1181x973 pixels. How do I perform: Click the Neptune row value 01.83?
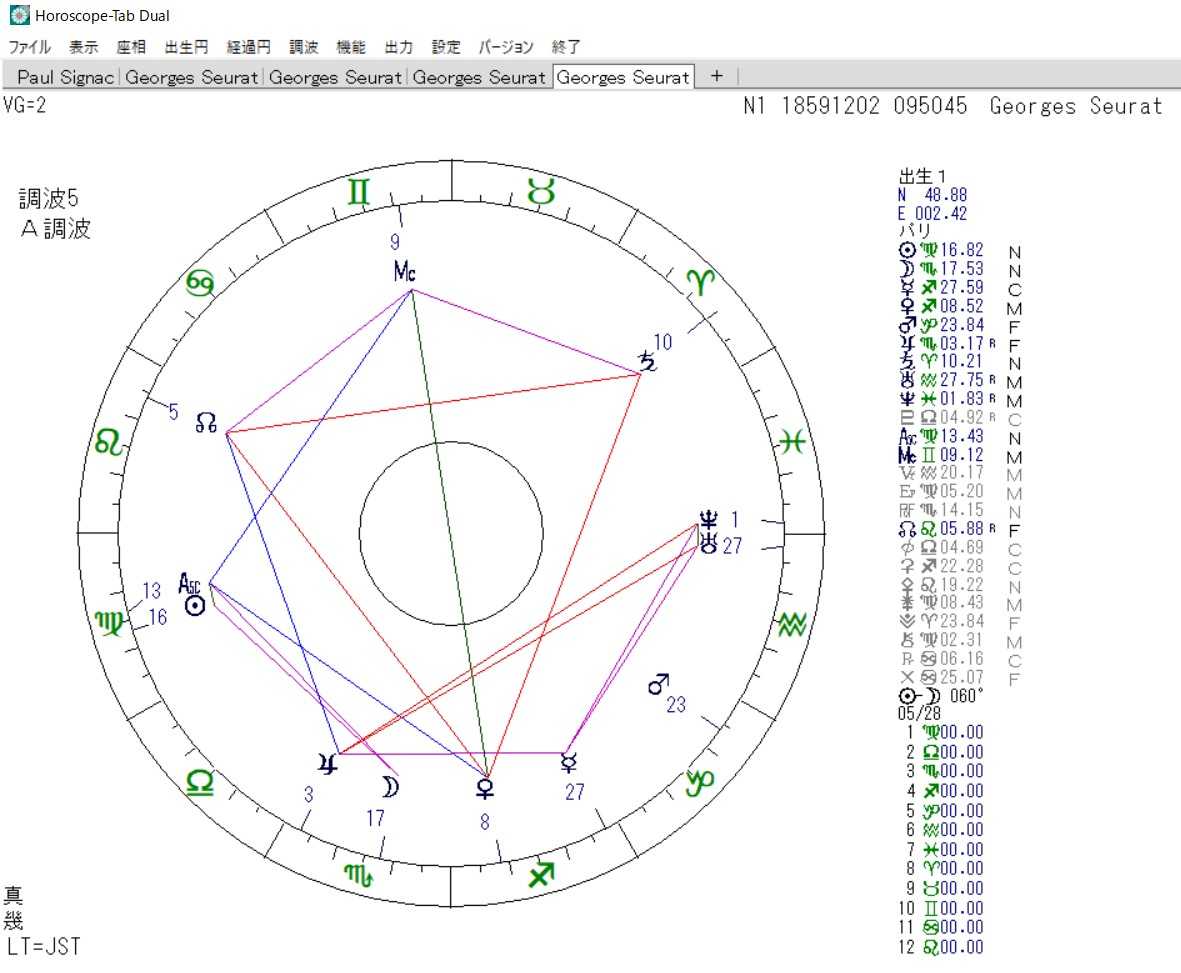[962, 399]
